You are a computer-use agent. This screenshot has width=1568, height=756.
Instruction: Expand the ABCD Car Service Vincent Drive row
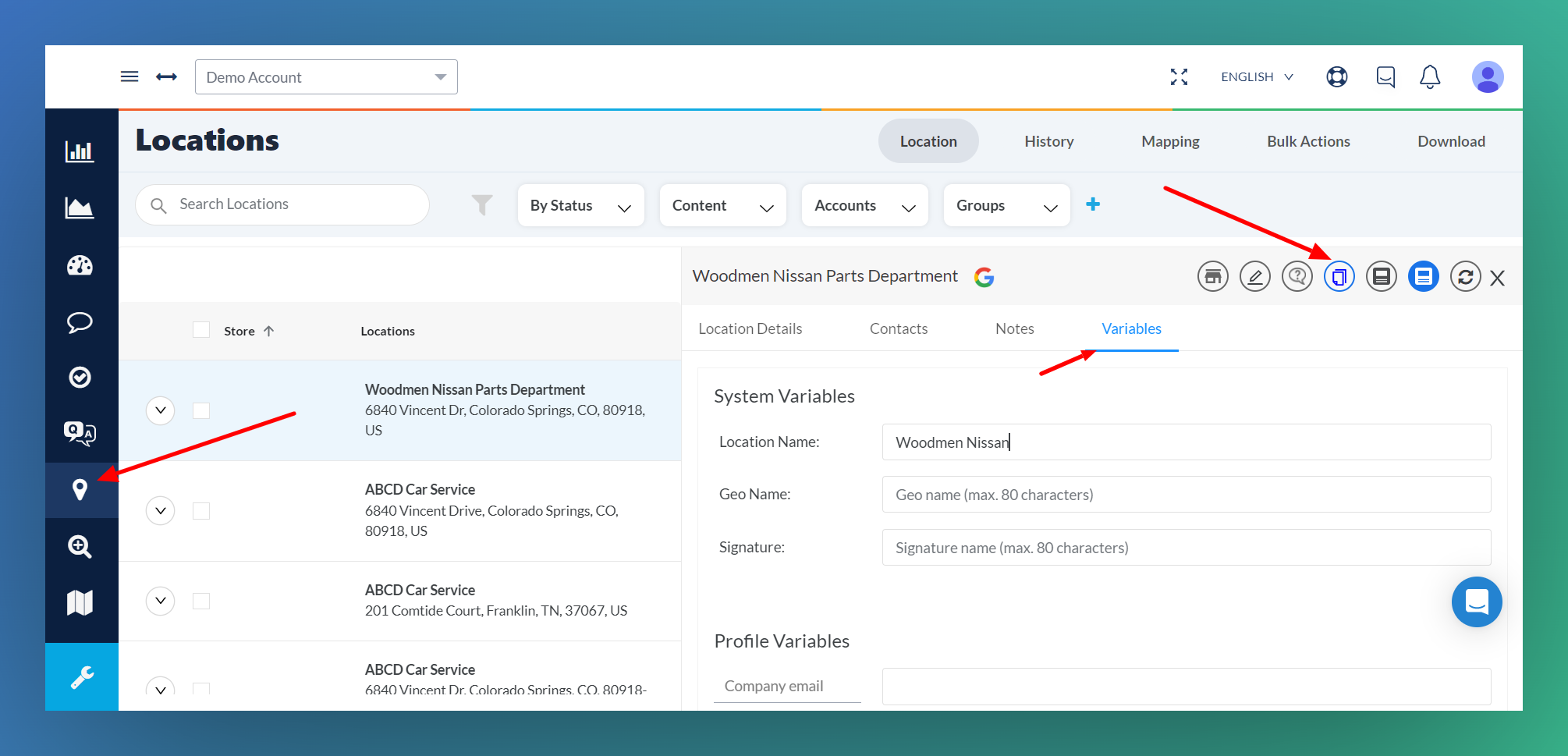(161, 511)
